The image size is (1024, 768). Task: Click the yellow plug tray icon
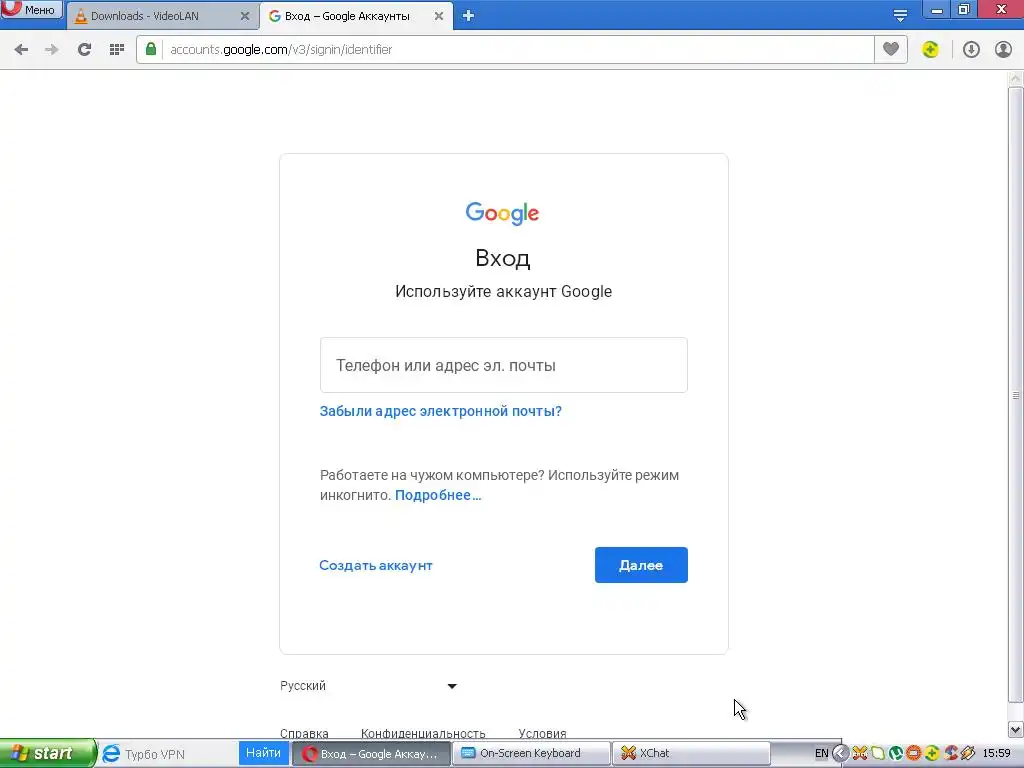coord(968,754)
